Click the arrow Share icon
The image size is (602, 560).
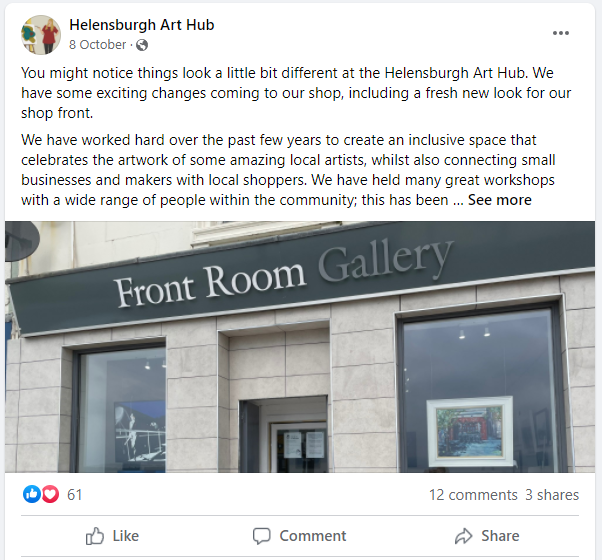[x=463, y=536]
